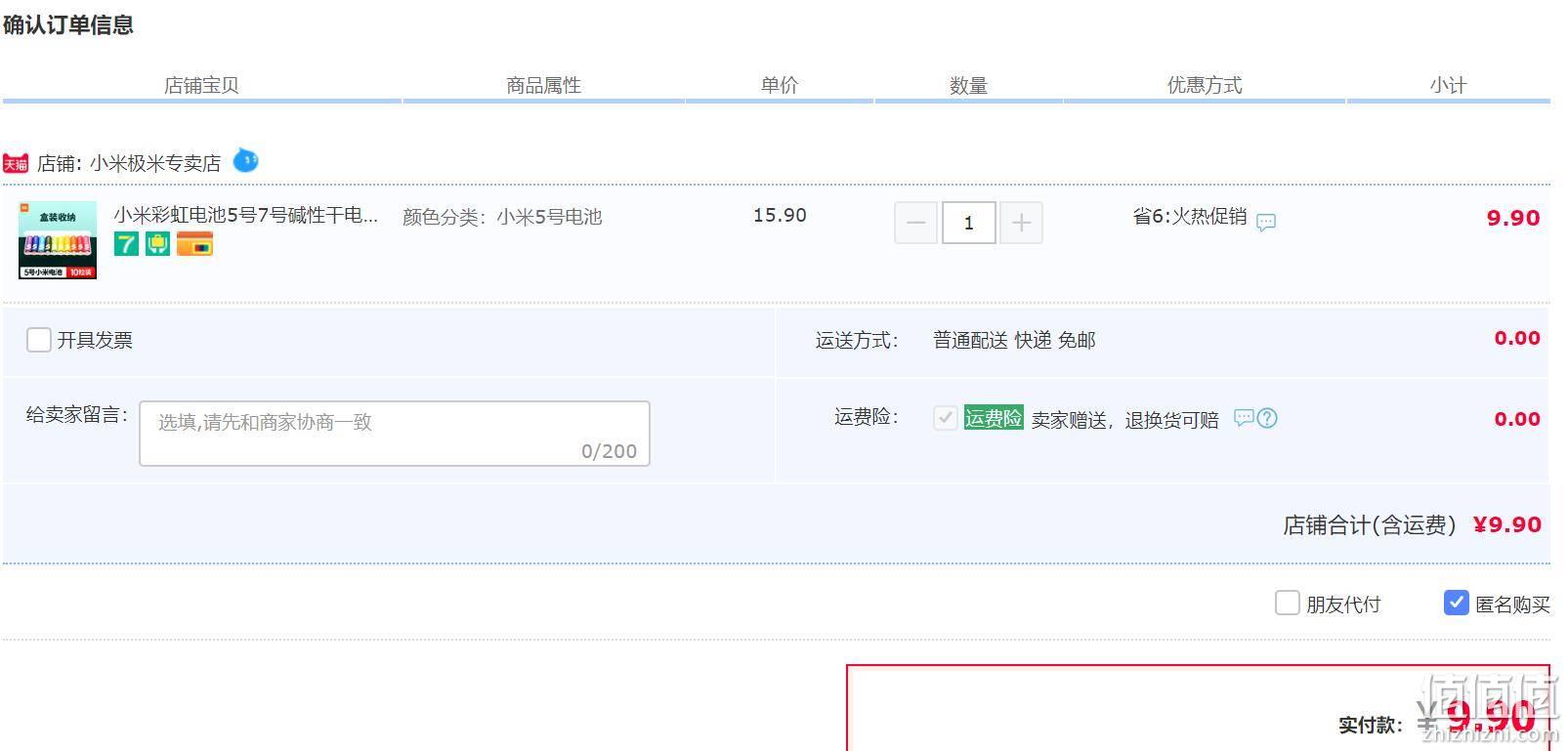Viewport: 1568px width, 751px height.
Task: Enable the 开具发票 invoice checkbox
Action: [x=38, y=340]
